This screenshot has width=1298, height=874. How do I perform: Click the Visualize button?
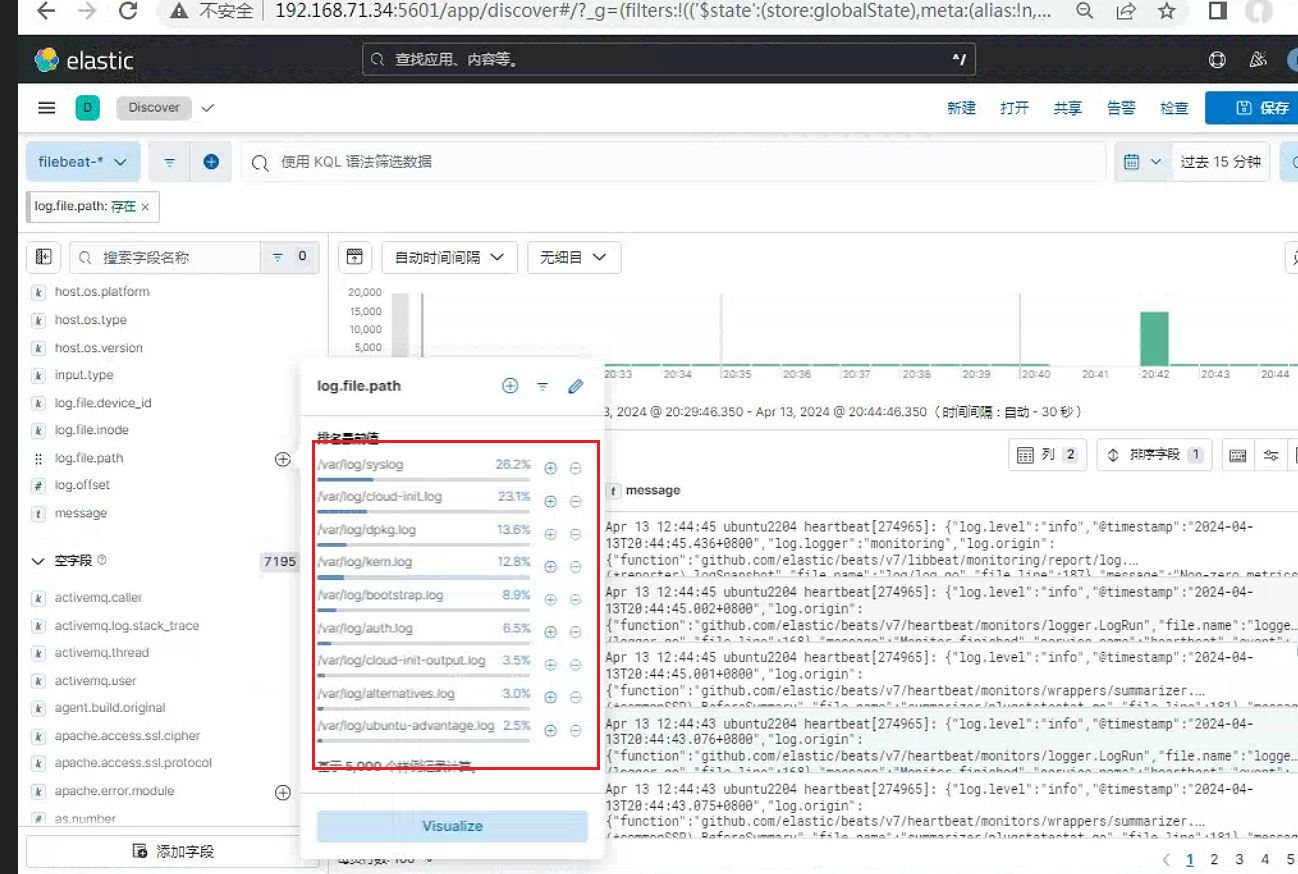click(452, 826)
